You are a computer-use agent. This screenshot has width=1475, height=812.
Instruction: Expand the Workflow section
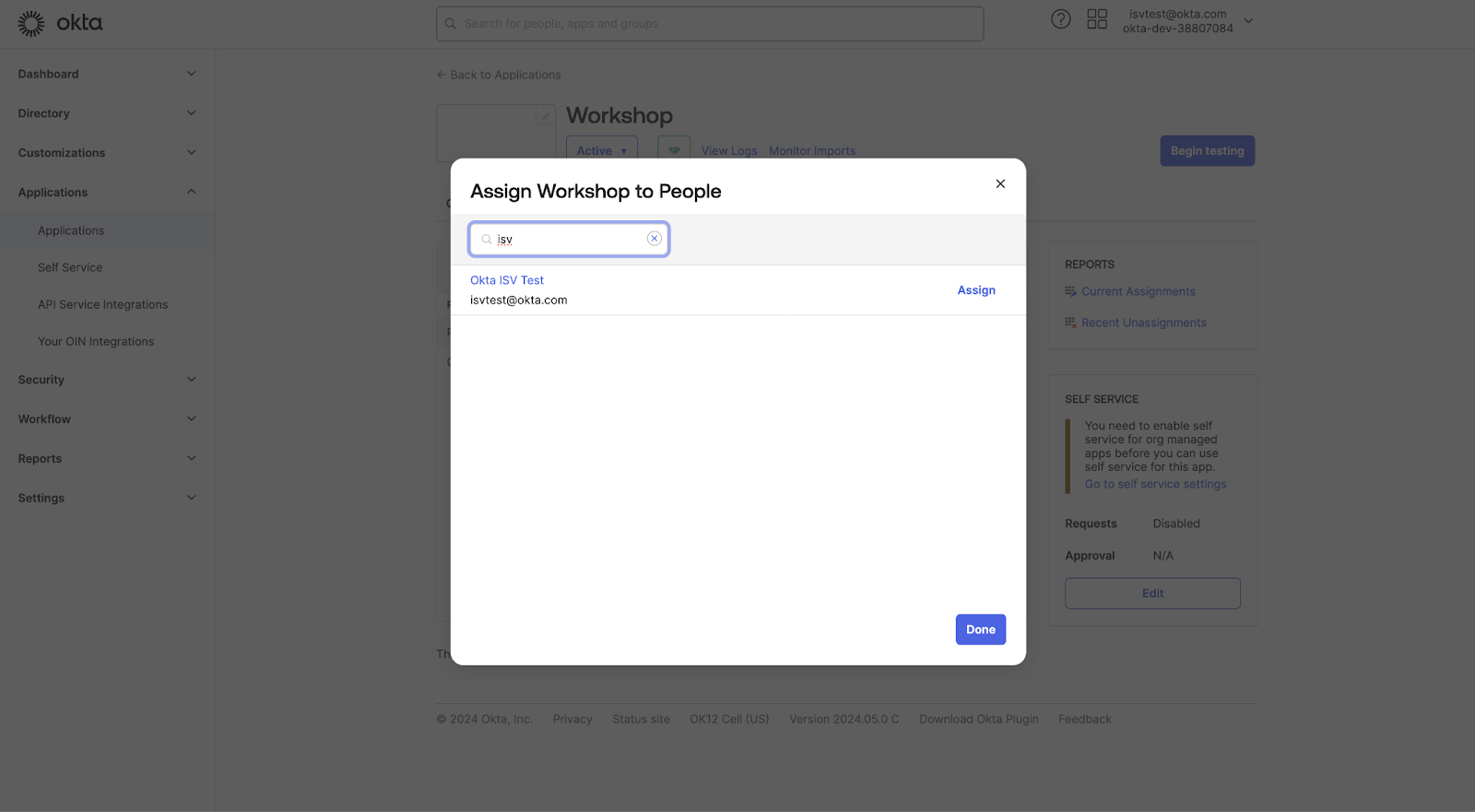[x=108, y=419]
